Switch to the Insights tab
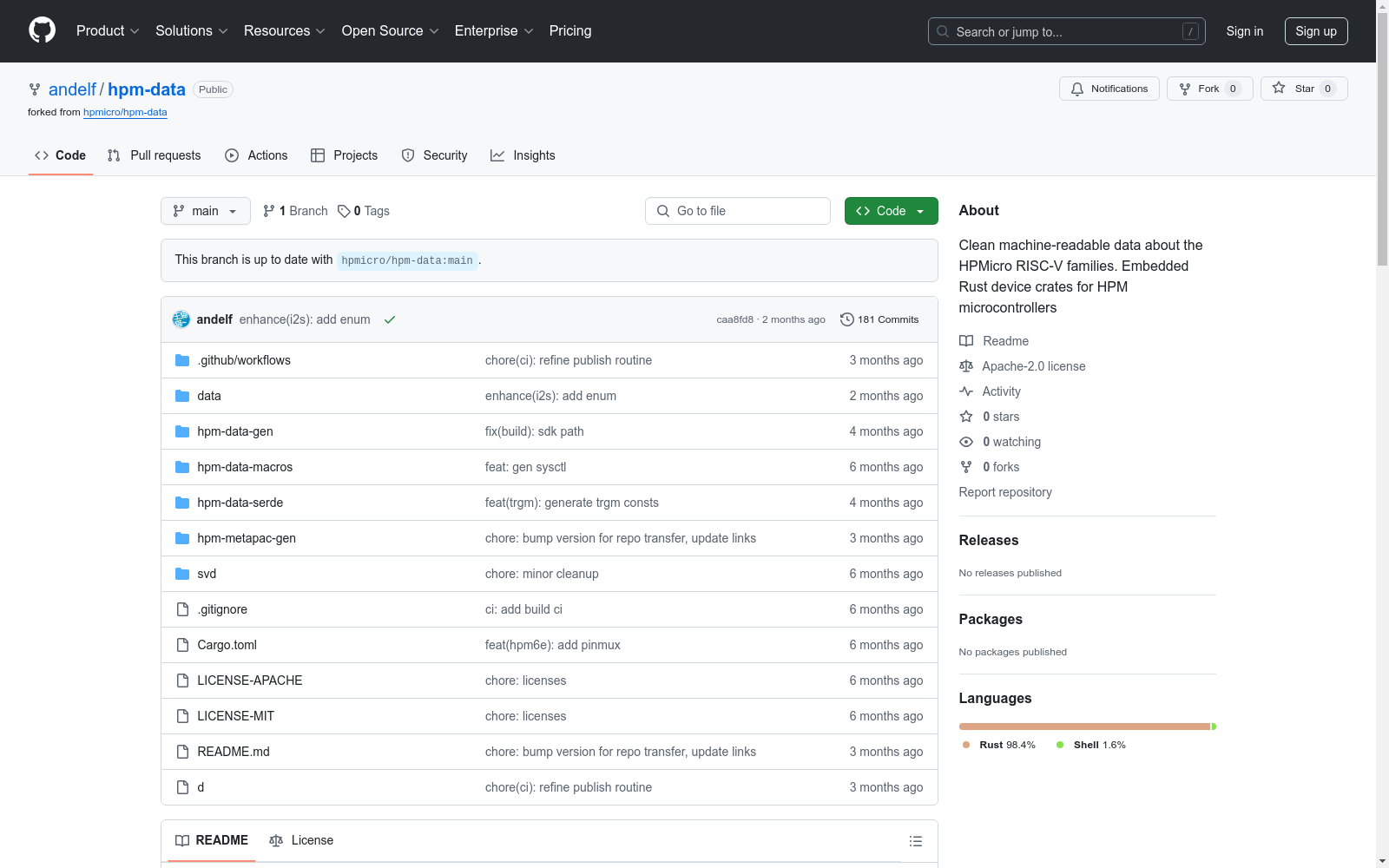The height and width of the screenshot is (868, 1389). (x=523, y=155)
